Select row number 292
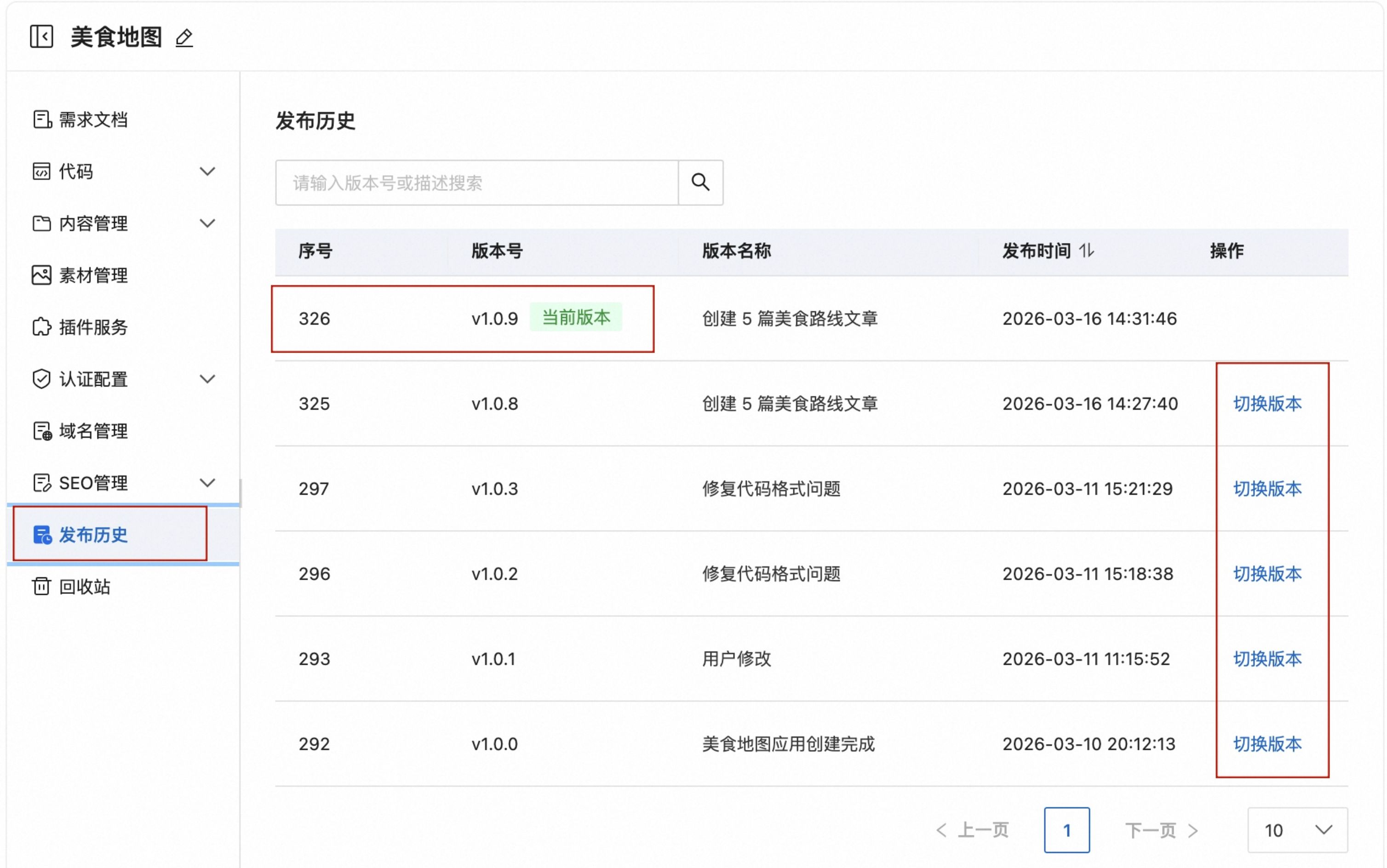This screenshot has width=1387, height=868. [x=314, y=743]
